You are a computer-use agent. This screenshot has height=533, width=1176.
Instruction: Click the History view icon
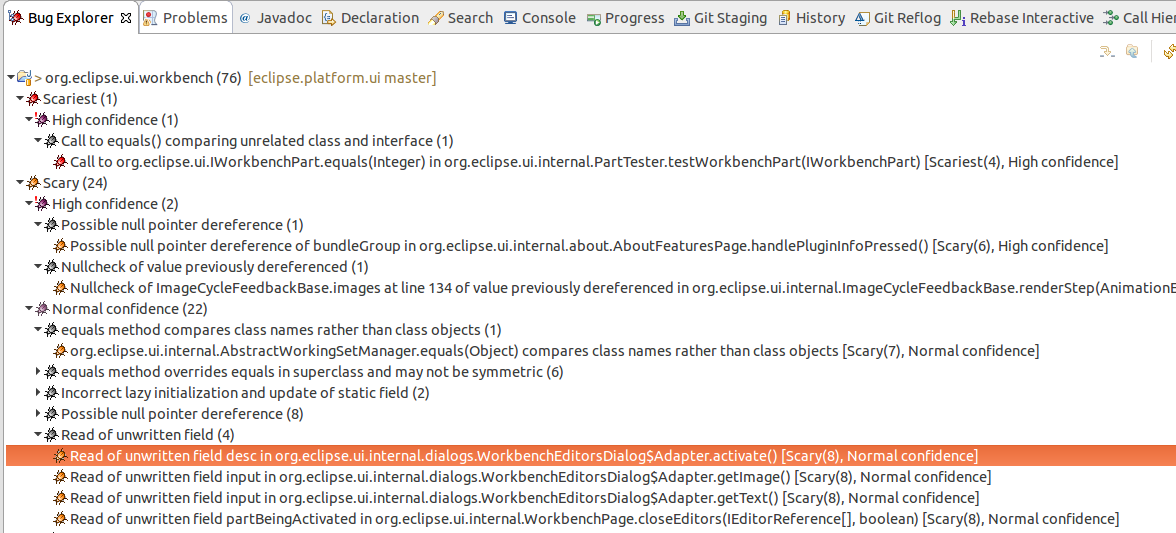pyautogui.click(x=784, y=18)
